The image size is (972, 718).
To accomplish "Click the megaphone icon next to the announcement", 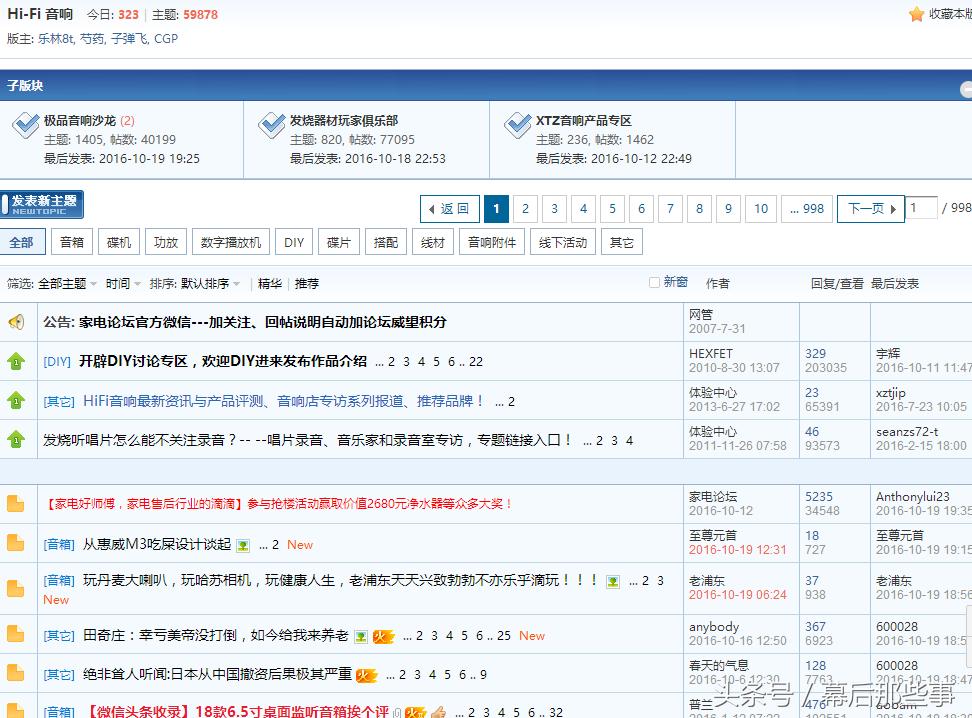I will click(18, 321).
